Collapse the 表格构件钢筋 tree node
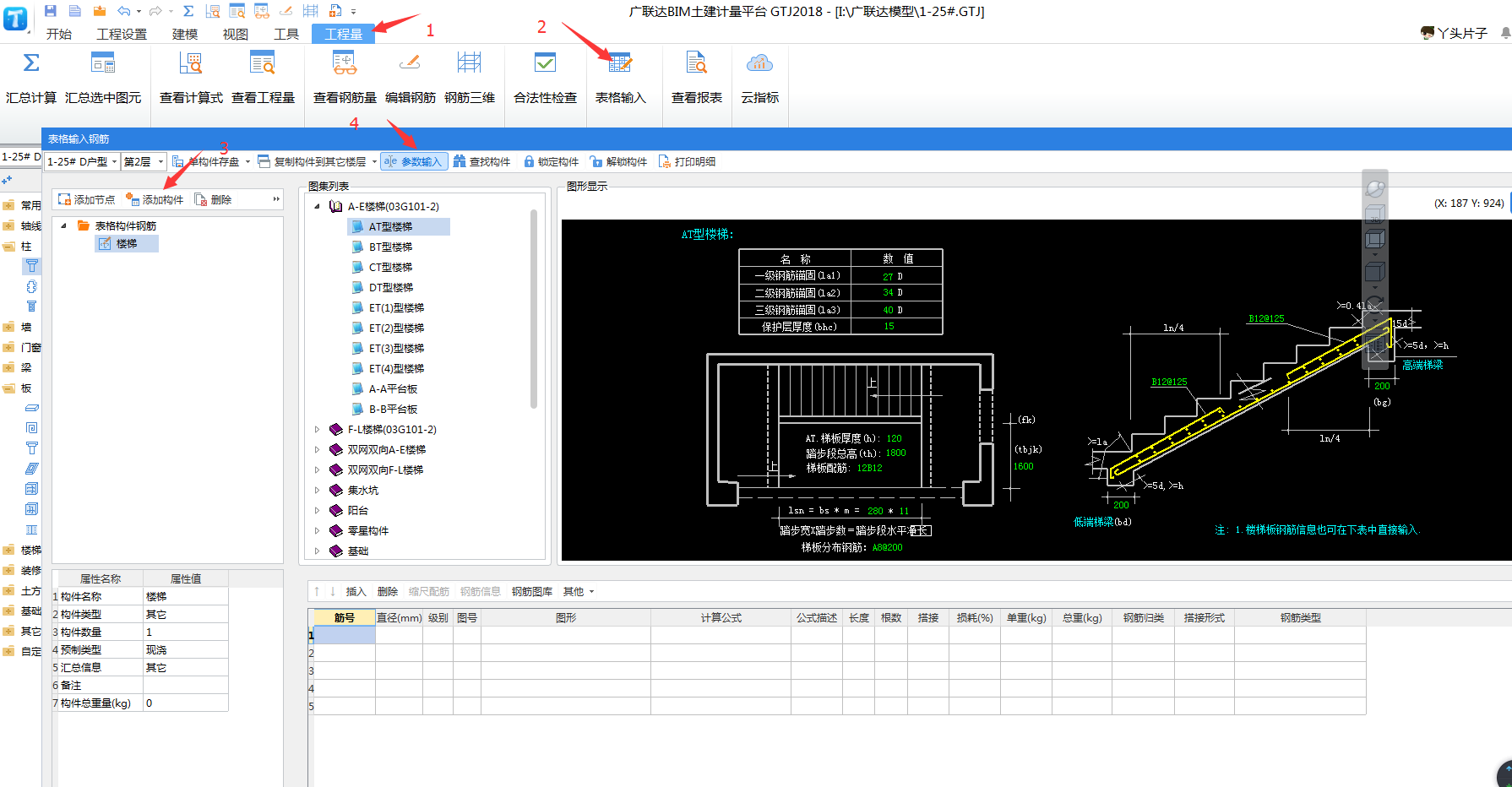 coord(63,225)
